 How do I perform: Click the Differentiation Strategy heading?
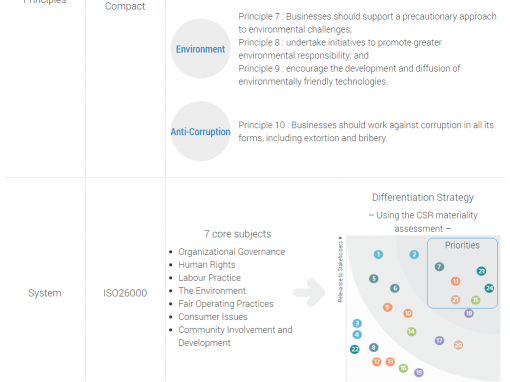pyautogui.click(x=423, y=197)
